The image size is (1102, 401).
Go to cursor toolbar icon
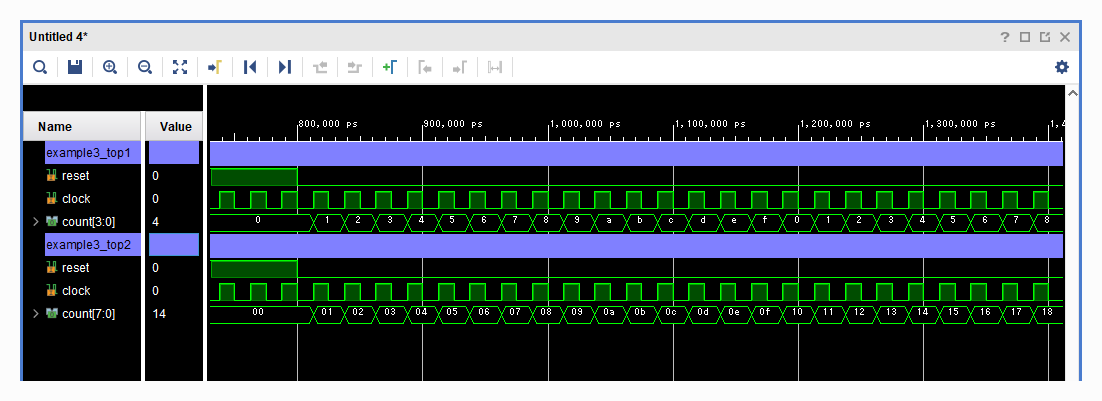215,67
